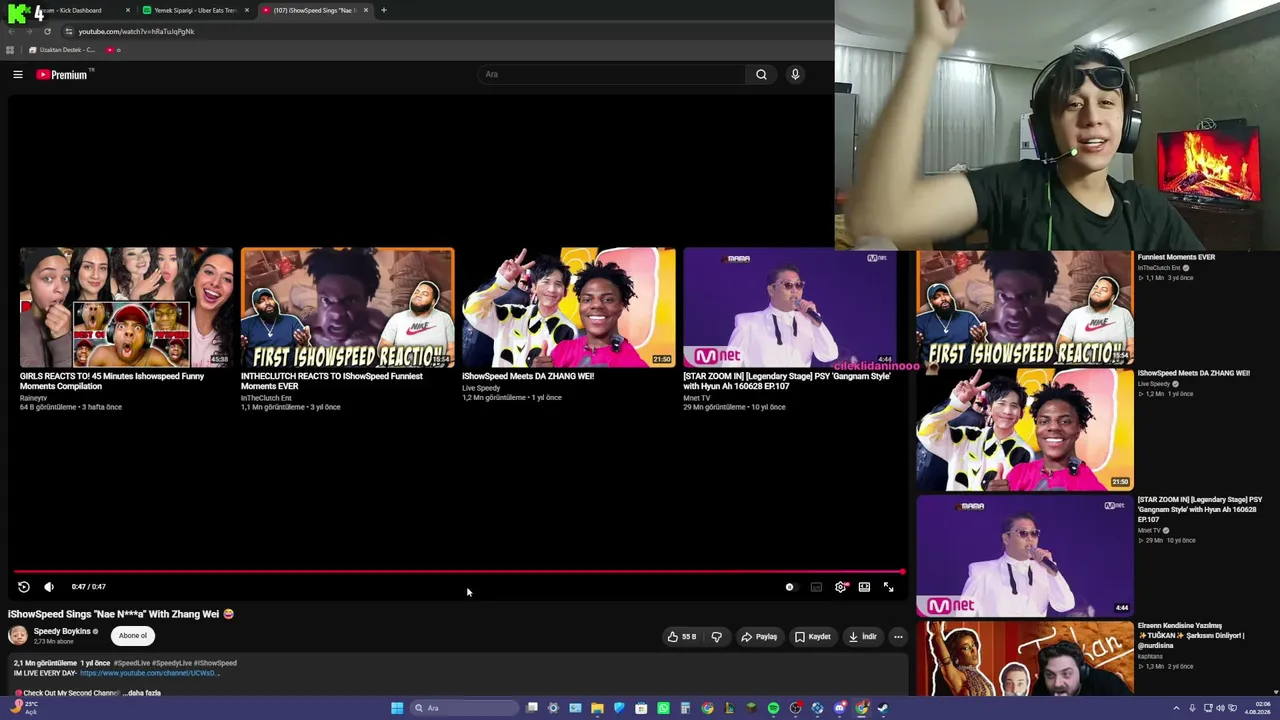Image resolution: width=1280 pixels, height=720 pixels.
Task: Open the Windows Start menu
Action: 397,708
